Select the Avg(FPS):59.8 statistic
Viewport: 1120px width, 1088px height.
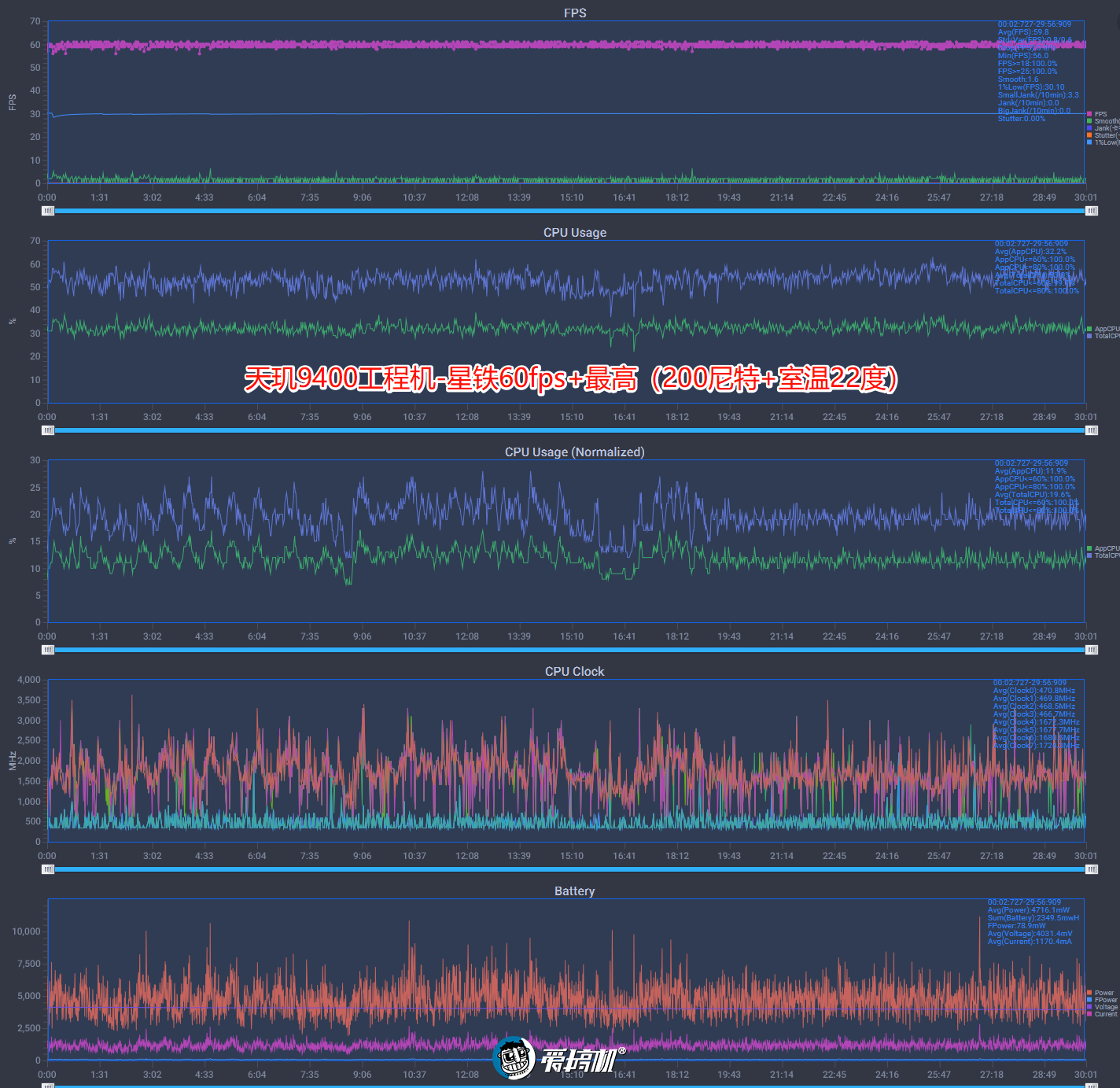(1023, 32)
